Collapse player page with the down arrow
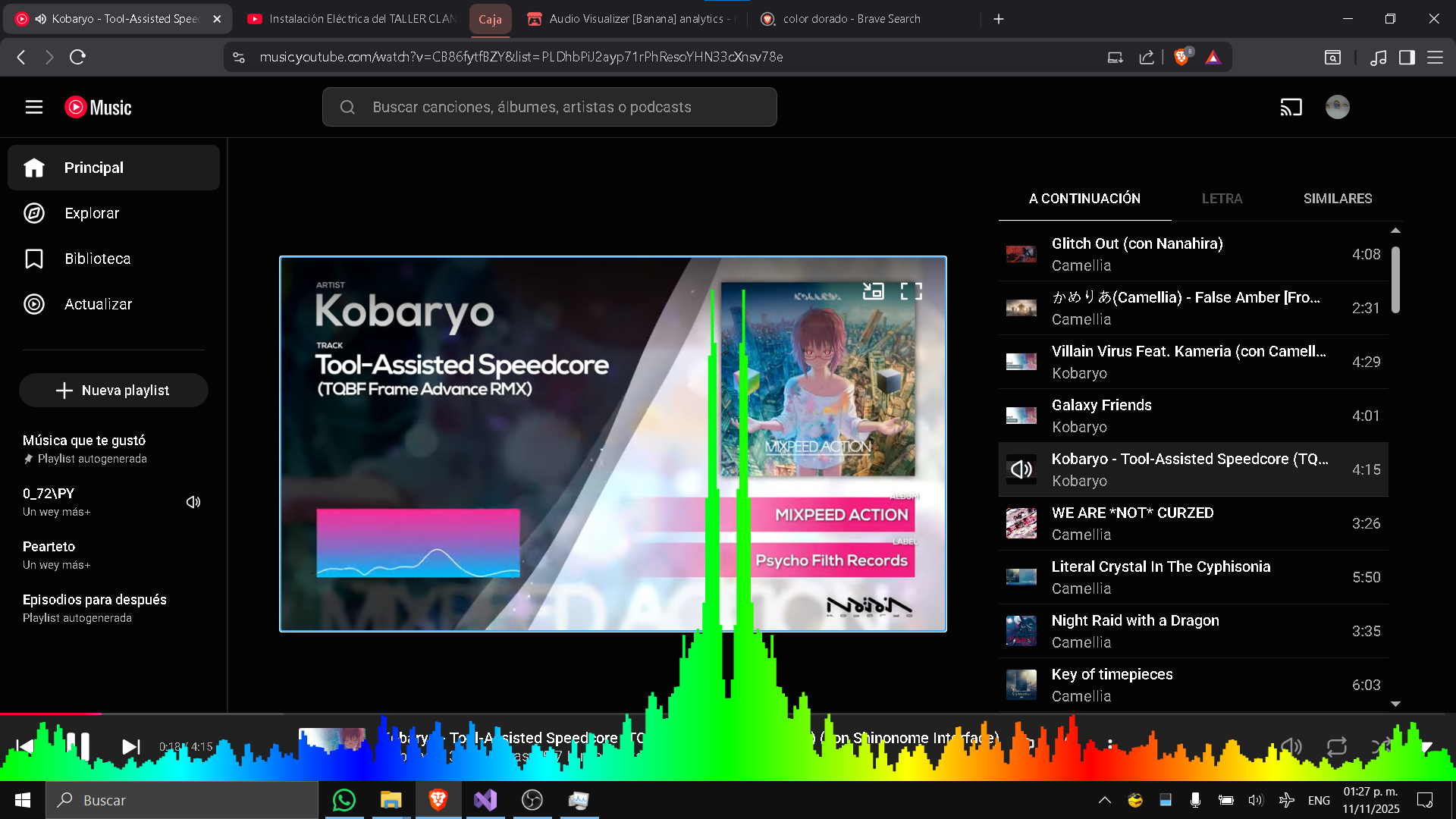This screenshot has width=1456, height=819. tap(1427, 747)
